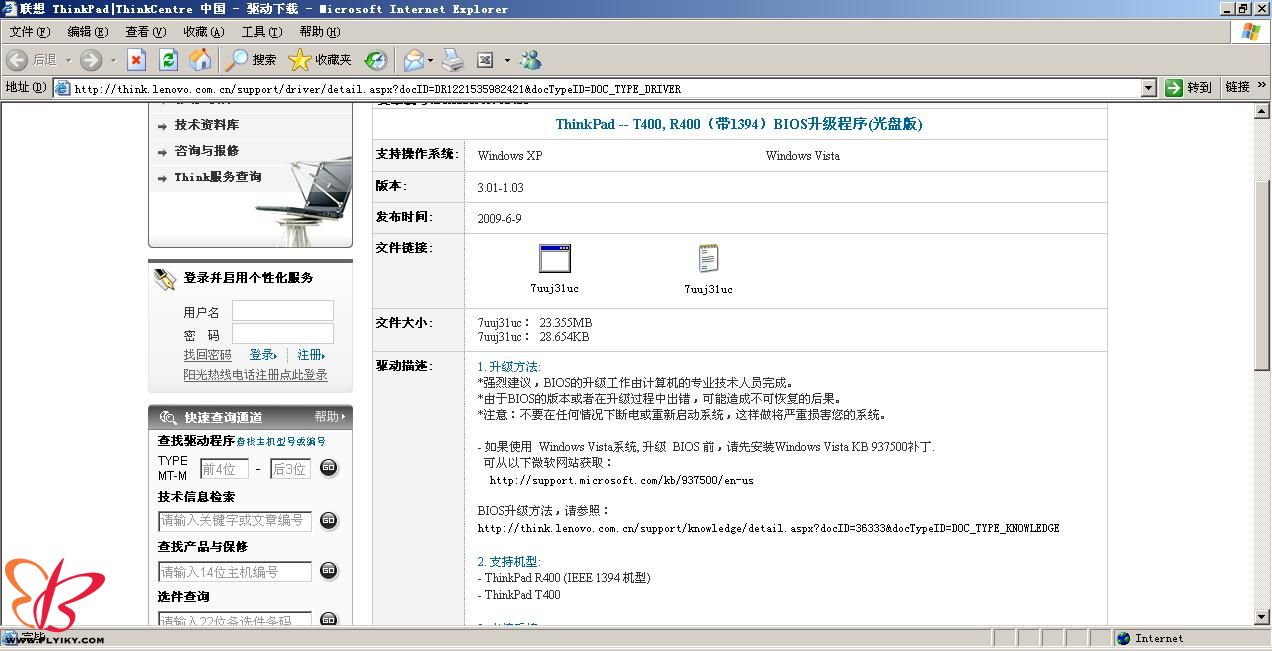Open the Think服务查询 sidebar link
1272x651 pixels.
point(218,177)
